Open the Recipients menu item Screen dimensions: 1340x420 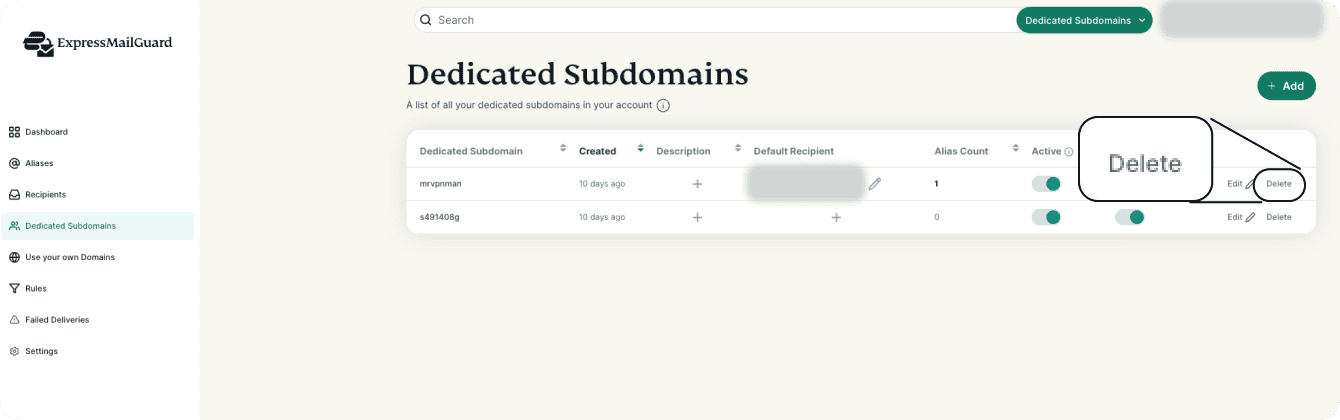point(45,195)
